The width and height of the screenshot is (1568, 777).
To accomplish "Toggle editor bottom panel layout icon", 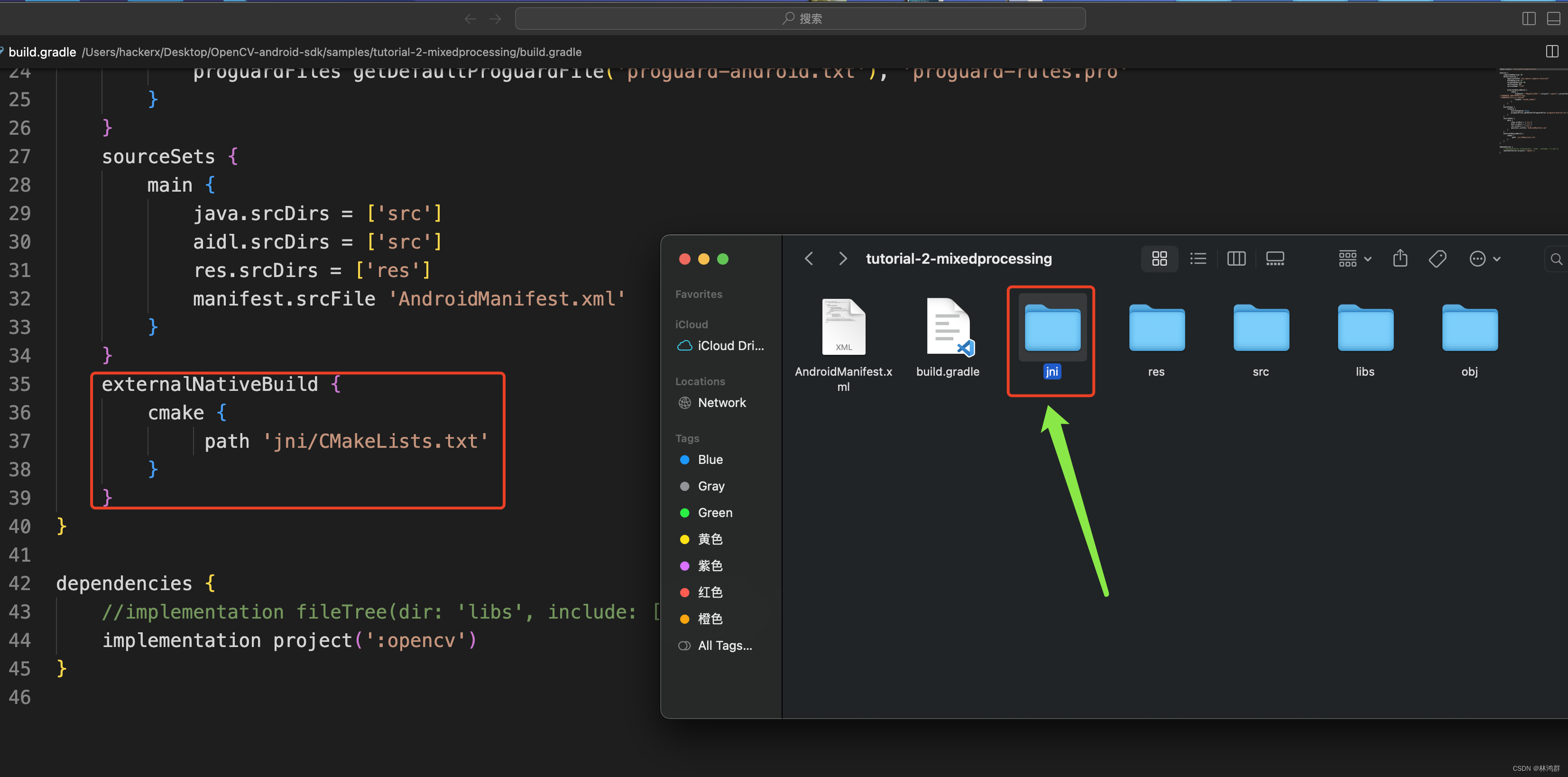I will 1553,19.
